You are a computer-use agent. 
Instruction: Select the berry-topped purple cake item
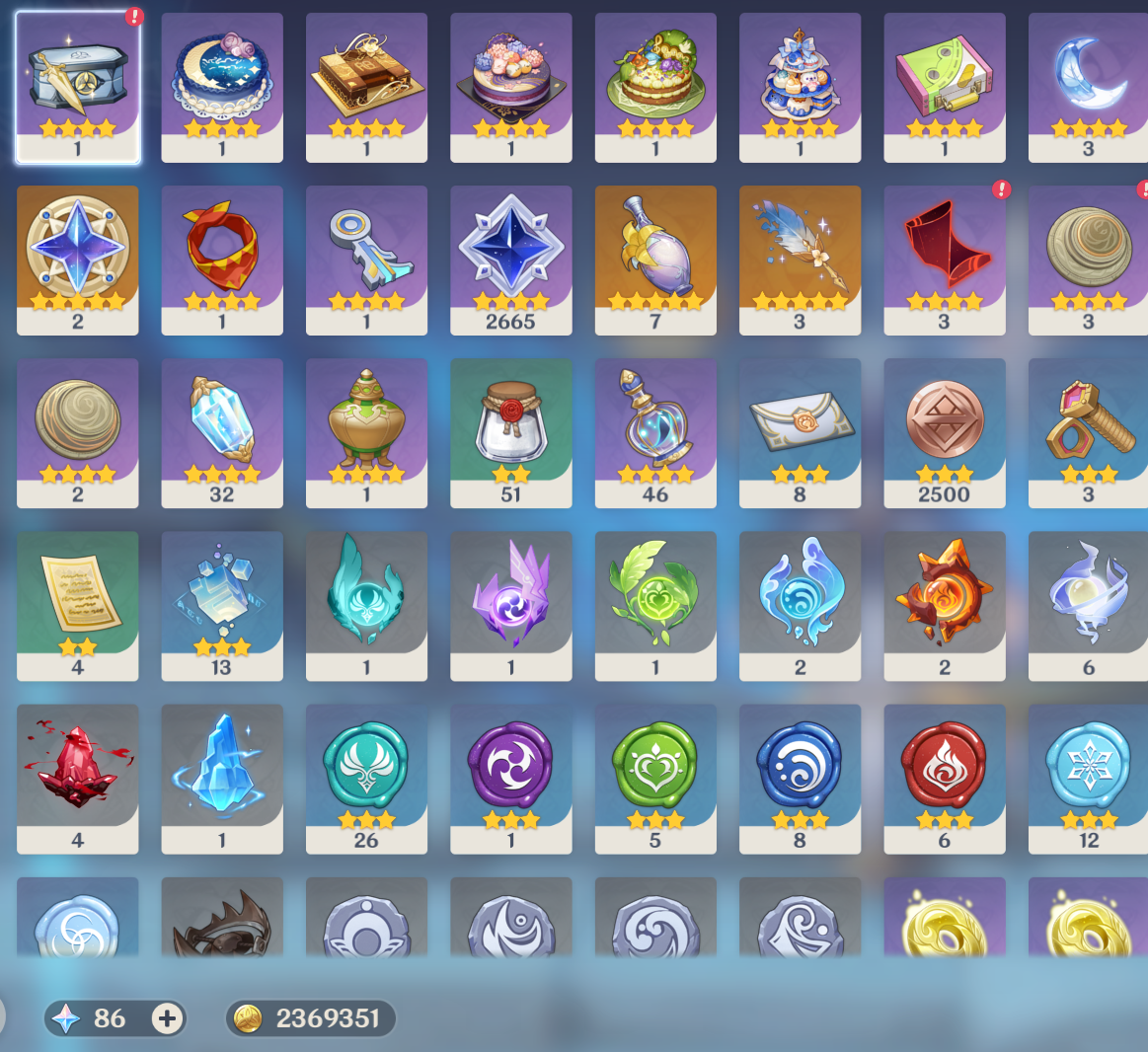[511, 87]
